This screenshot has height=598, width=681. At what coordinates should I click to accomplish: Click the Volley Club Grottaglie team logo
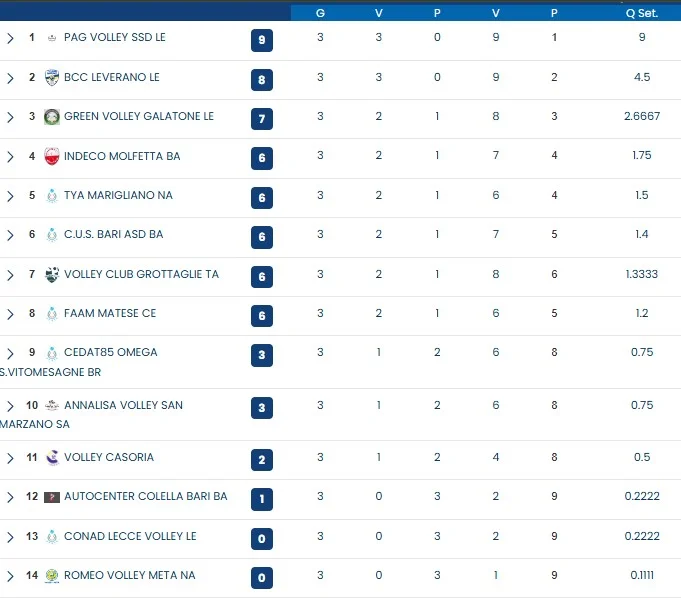52,274
